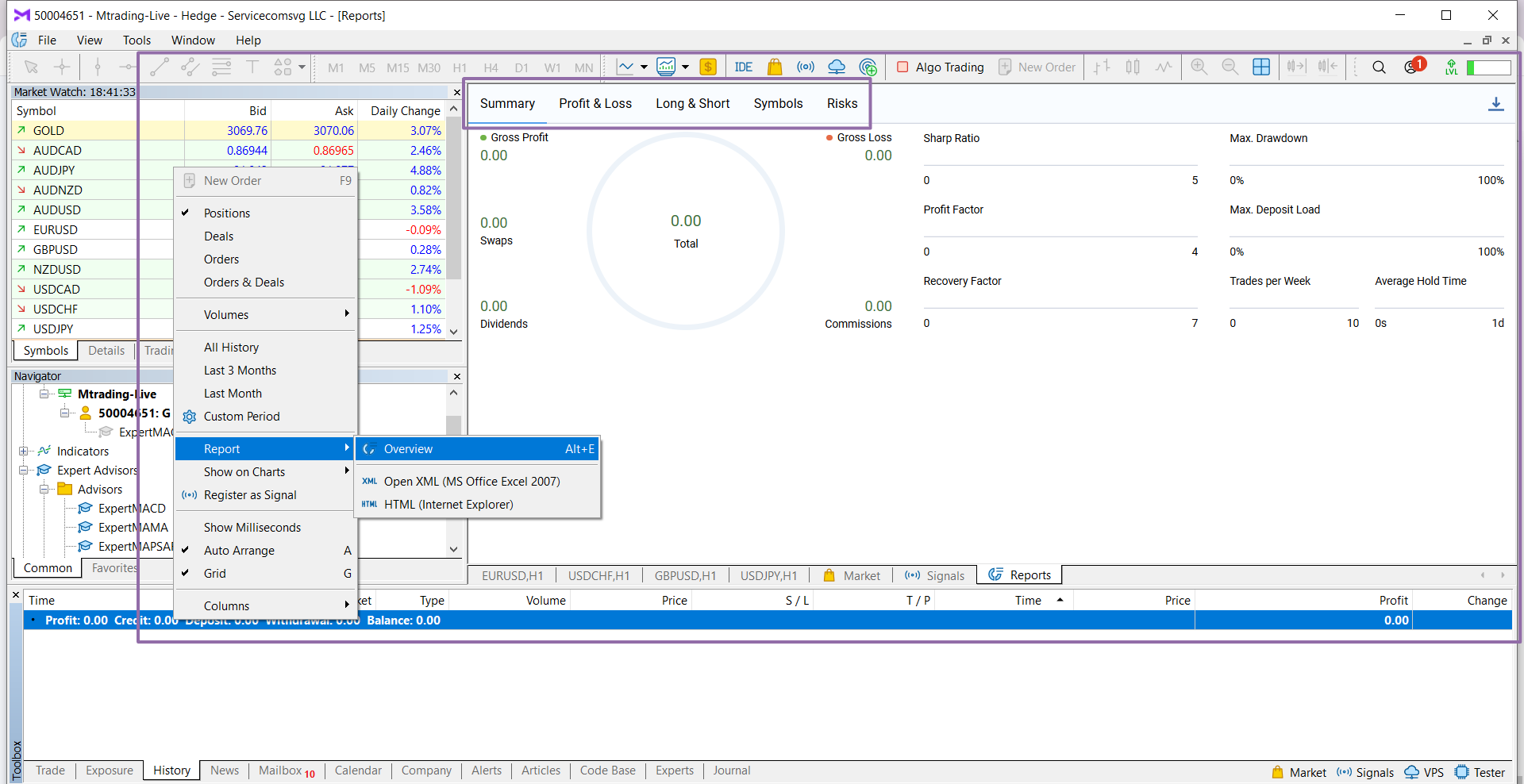Select All History period

pos(265,347)
